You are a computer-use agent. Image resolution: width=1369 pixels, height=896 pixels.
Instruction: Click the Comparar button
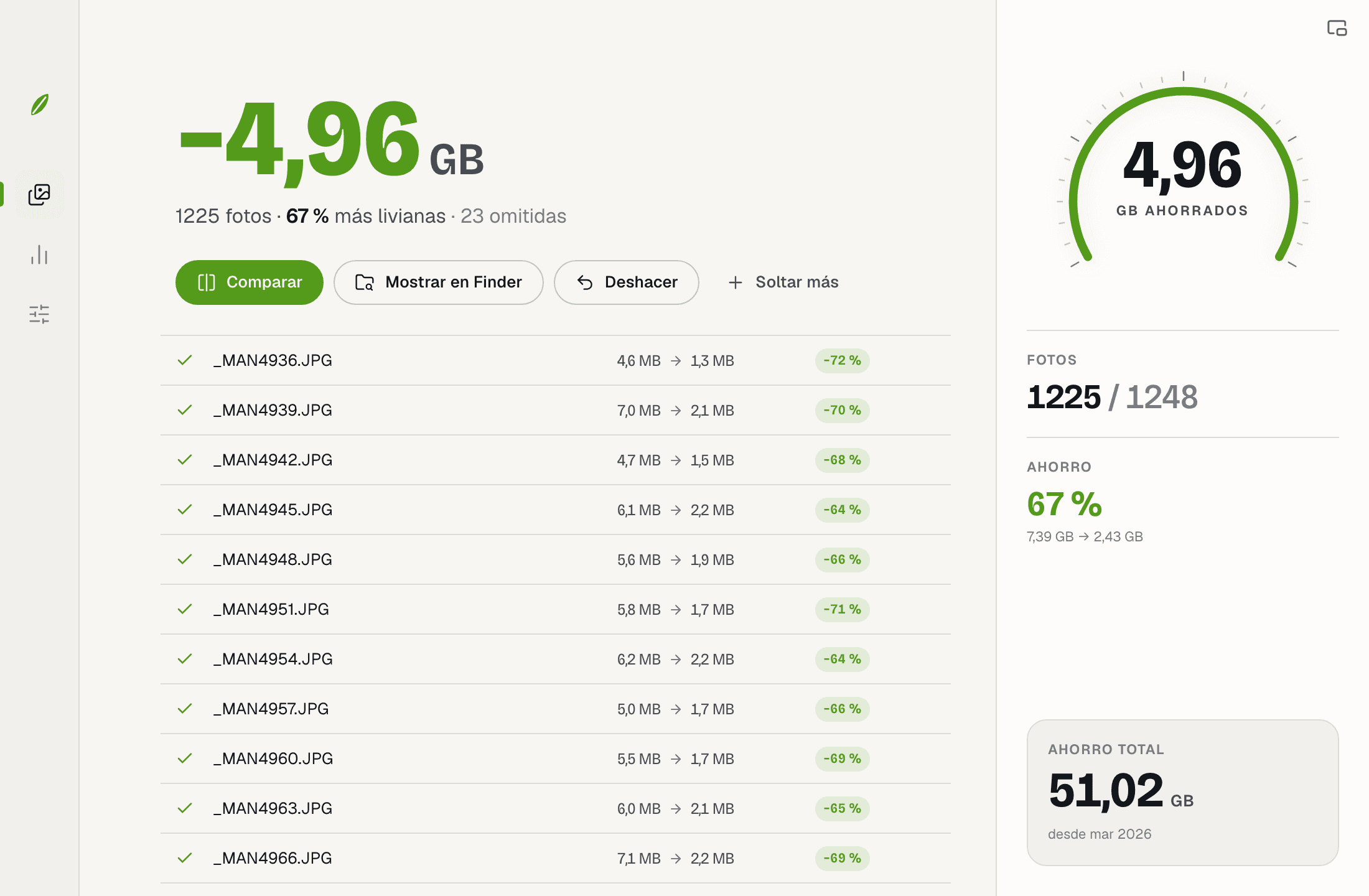point(250,282)
